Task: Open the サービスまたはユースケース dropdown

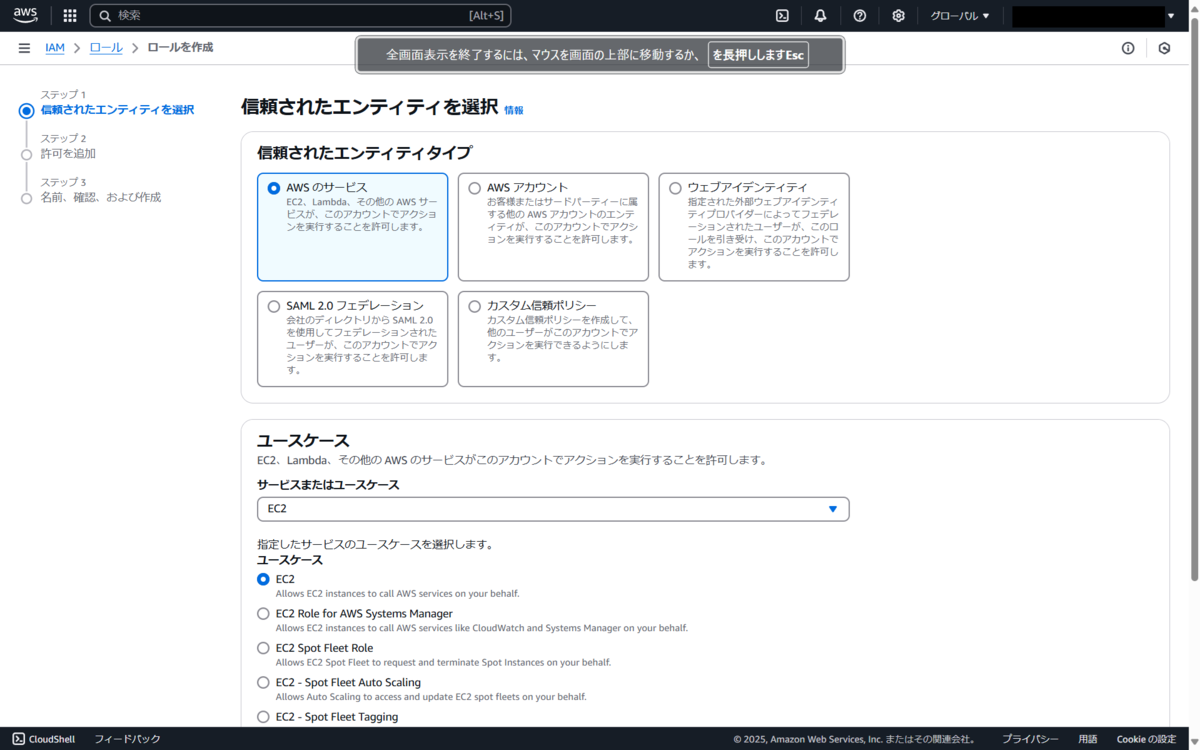Action: tap(553, 509)
